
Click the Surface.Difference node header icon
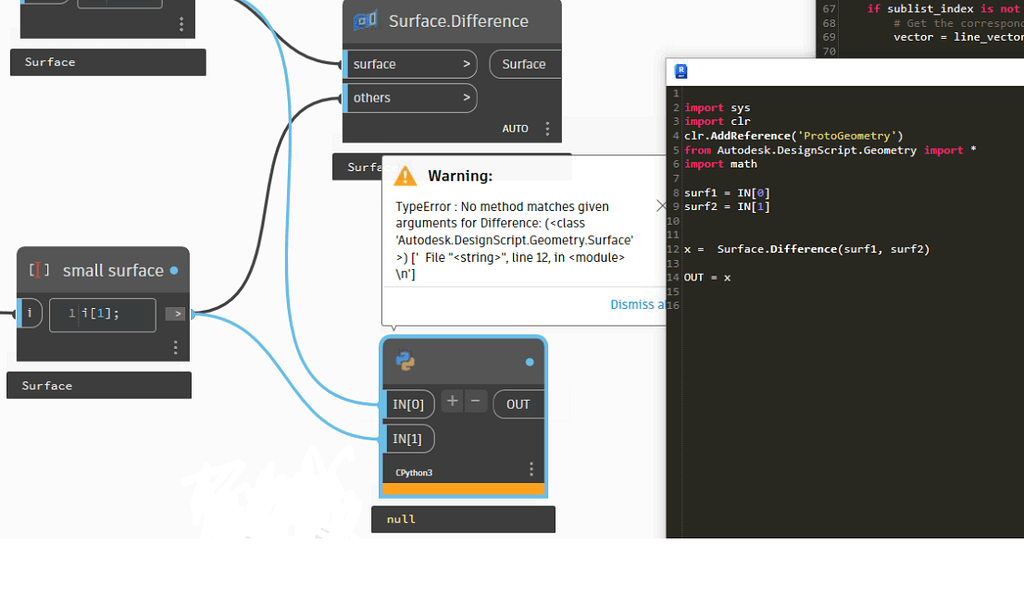pyautogui.click(x=366, y=20)
